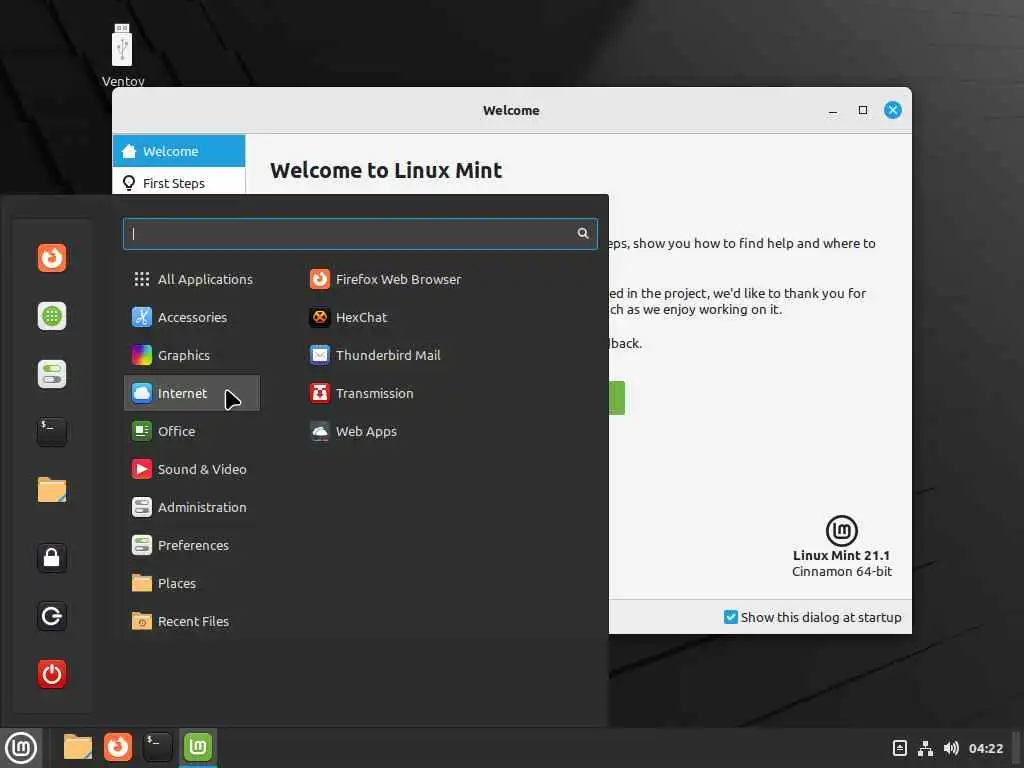Uncheck Show this dialog at startup
The height and width of the screenshot is (768, 1024).
(x=731, y=617)
